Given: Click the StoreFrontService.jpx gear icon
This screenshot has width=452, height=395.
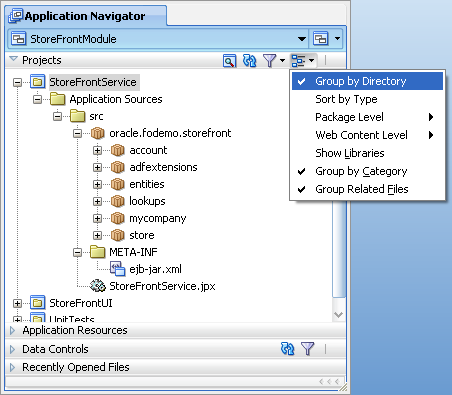Looking at the screenshot, I should tap(98, 286).
